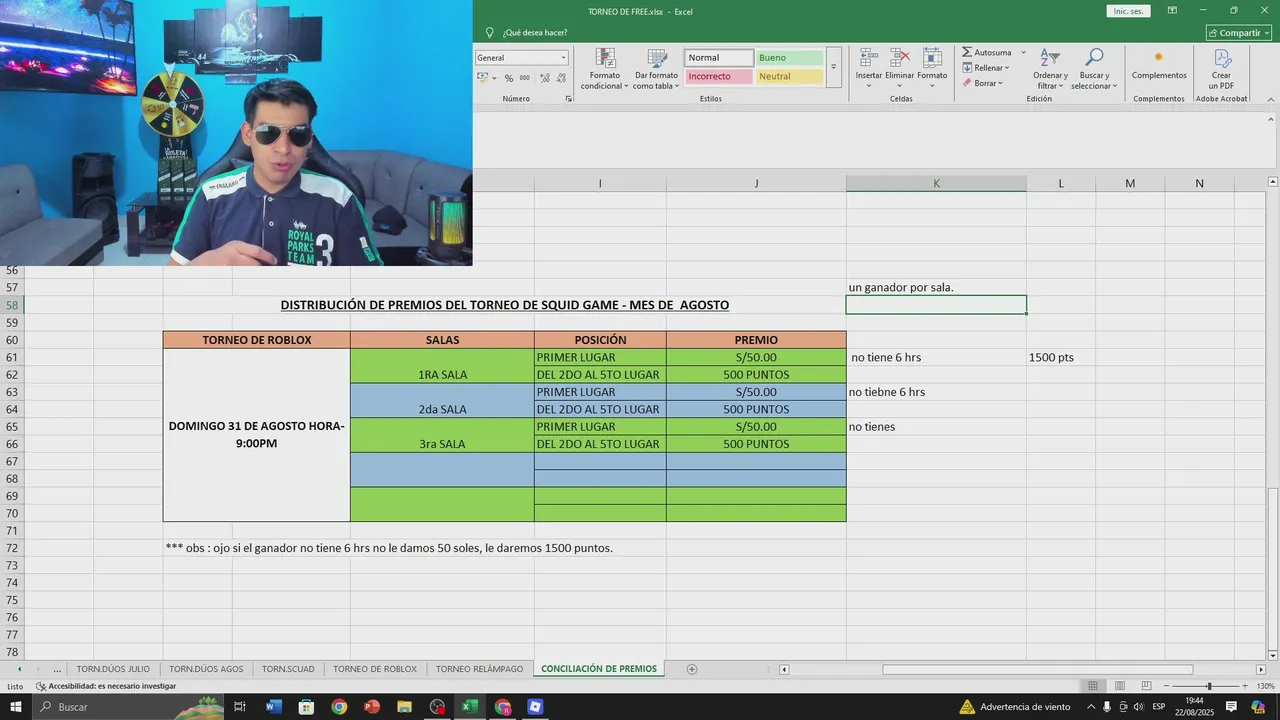The width and height of the screenshot is (1280, 720).
Task: Click accessibility status message
Action: 106,686
